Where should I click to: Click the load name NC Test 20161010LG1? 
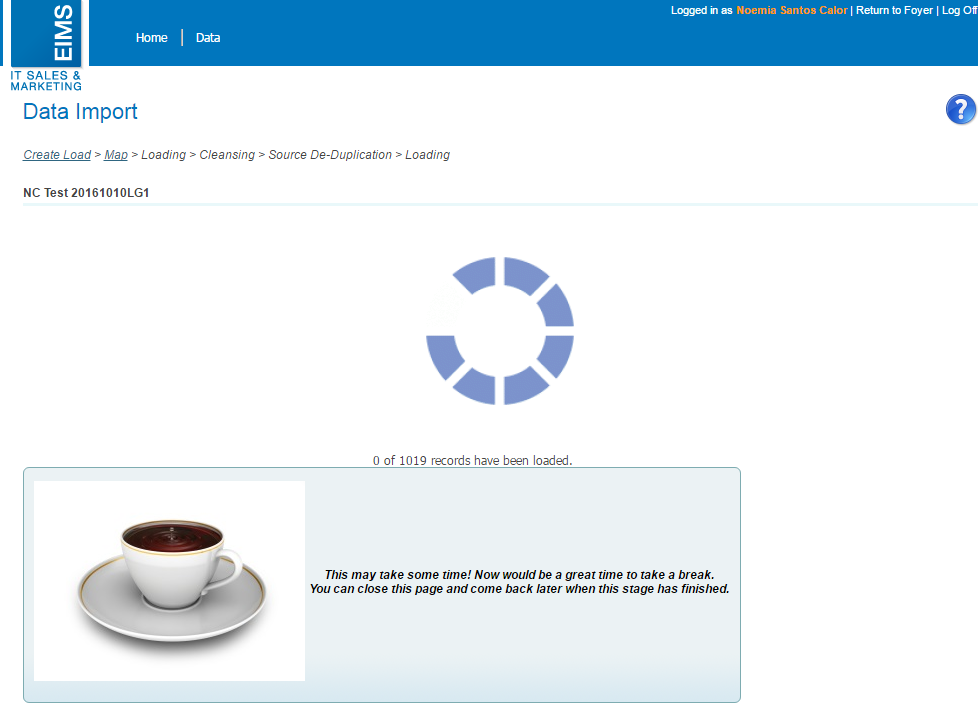coord(86,193)
